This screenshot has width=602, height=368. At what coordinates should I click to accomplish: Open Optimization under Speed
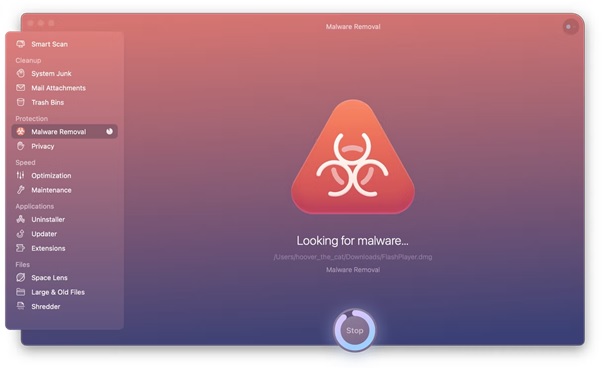click(64, 175)
